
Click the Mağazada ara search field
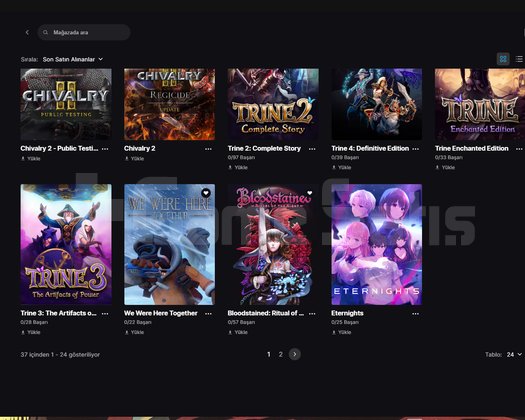(84, 32)
